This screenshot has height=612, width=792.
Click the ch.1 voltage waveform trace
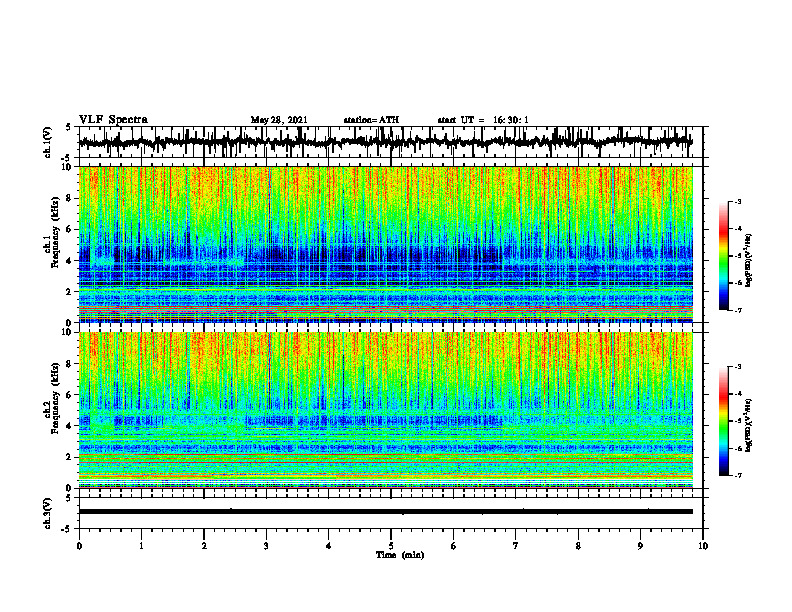(x=386, y=142)
